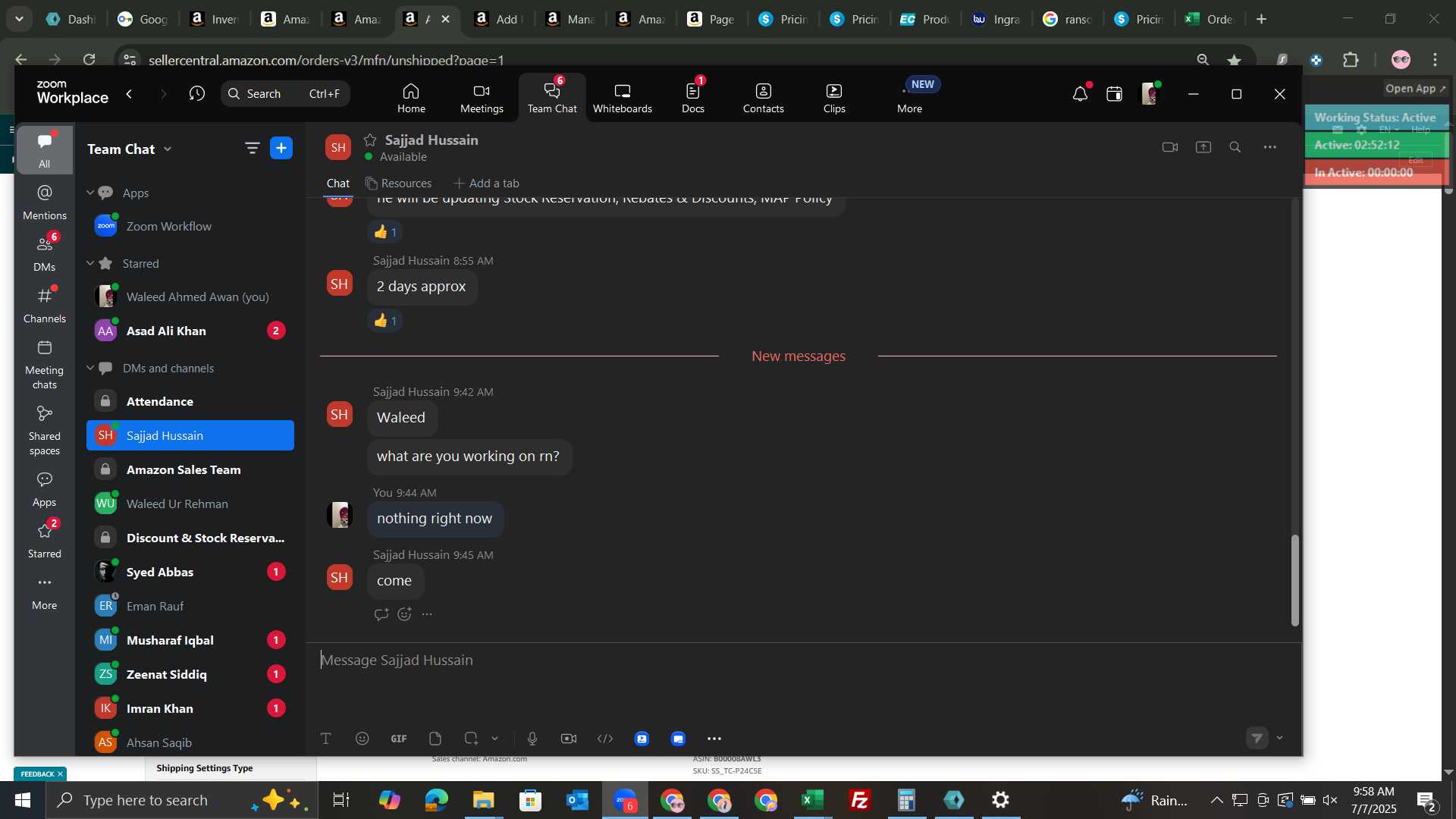
Task: Open the Docs tab
Action: pyautogui.click(x=693, y=98)
